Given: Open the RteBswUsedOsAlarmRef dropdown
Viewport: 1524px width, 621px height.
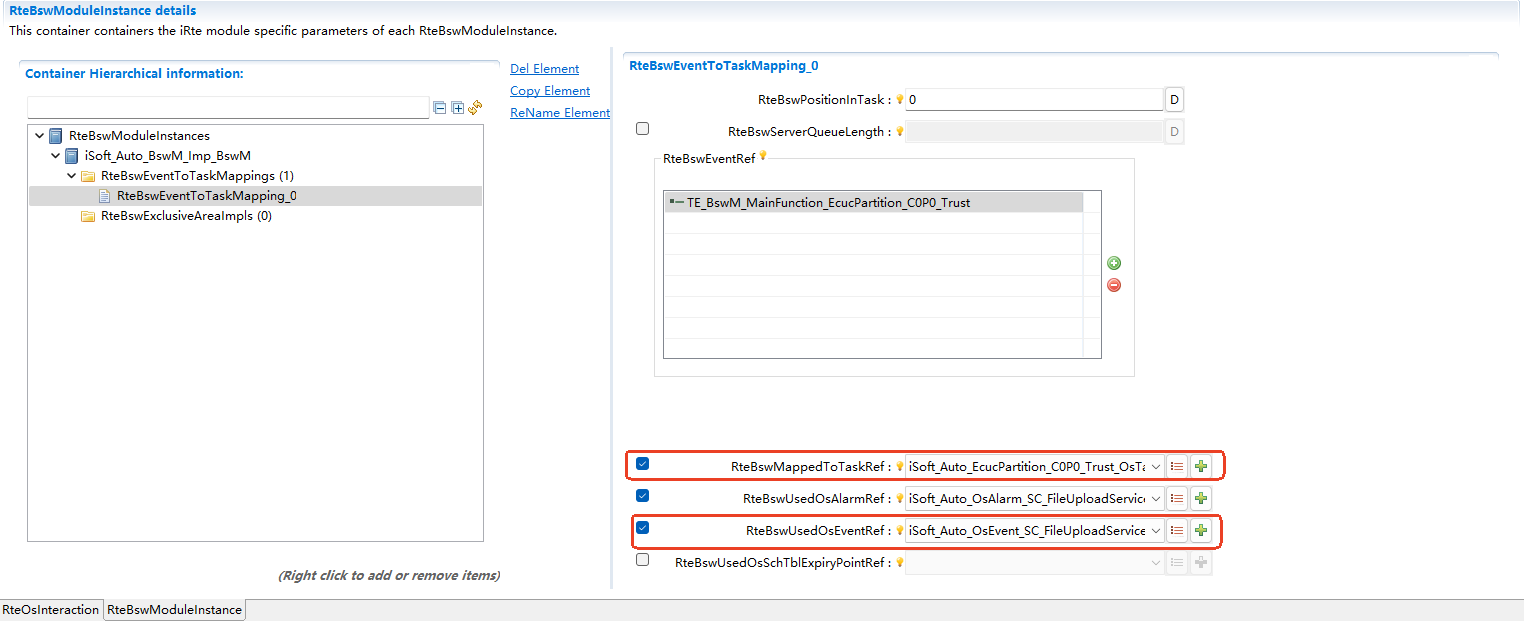Looking at the screenshot, I should tap(1156, 498).
